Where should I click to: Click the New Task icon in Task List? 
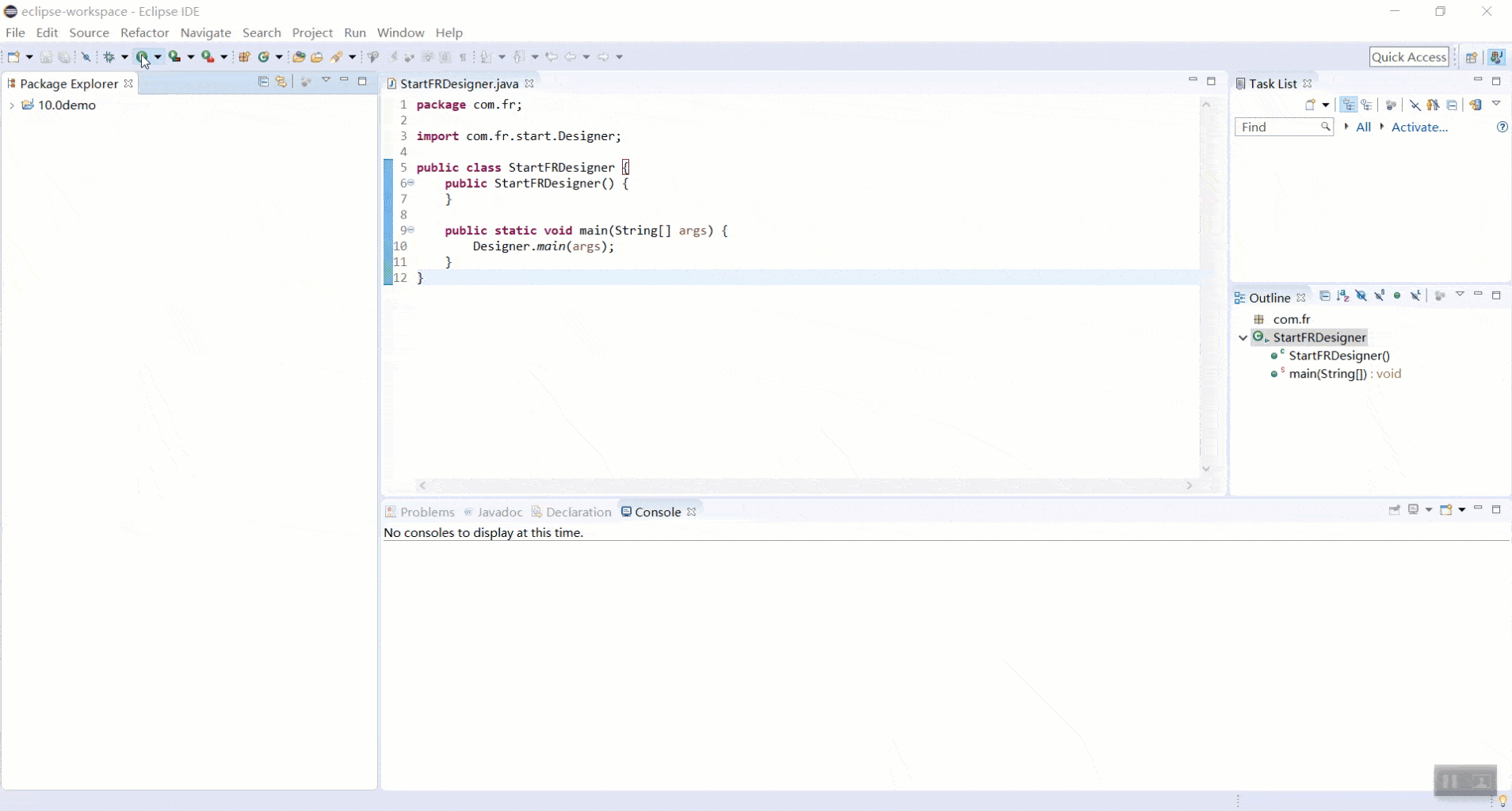click(1311, 105)
